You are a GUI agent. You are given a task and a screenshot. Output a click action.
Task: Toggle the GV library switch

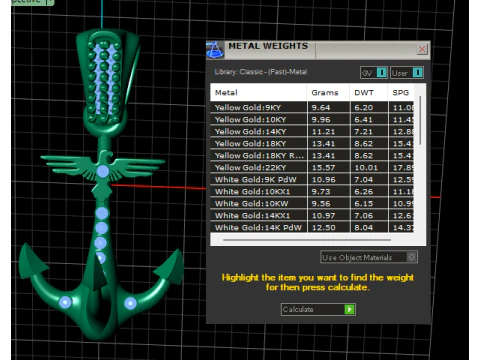[374, 73]
